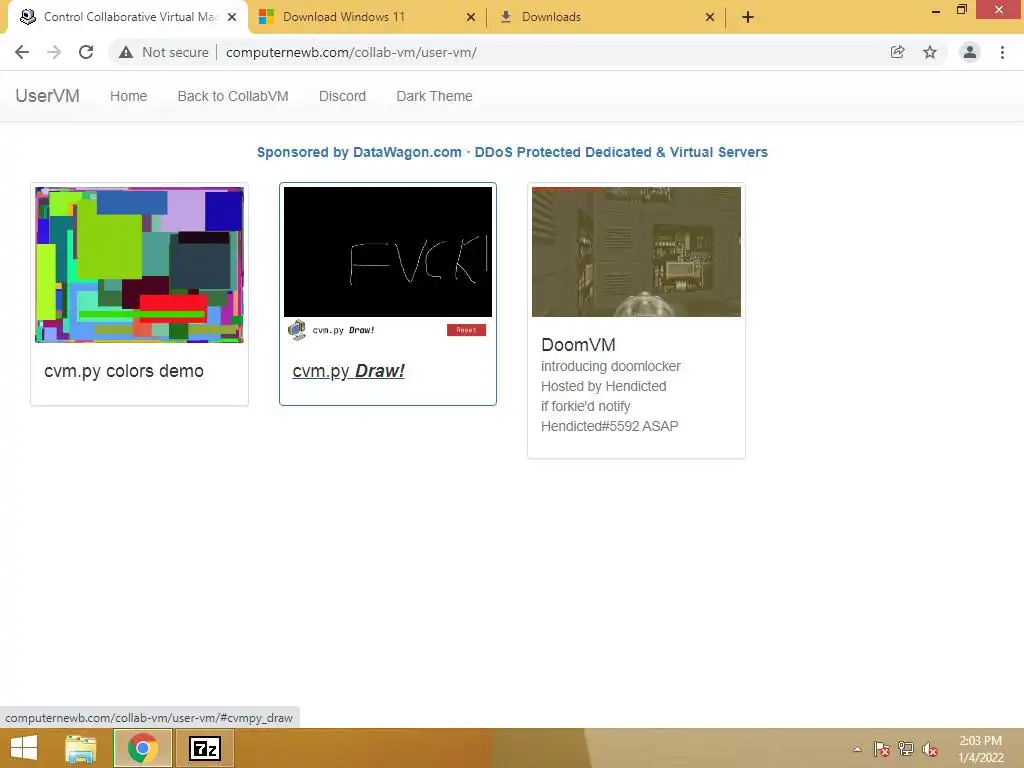Click 'introducing doomlocker' text
The height and width of the screenshot is (768, 1024).
[x=611, y=366]
